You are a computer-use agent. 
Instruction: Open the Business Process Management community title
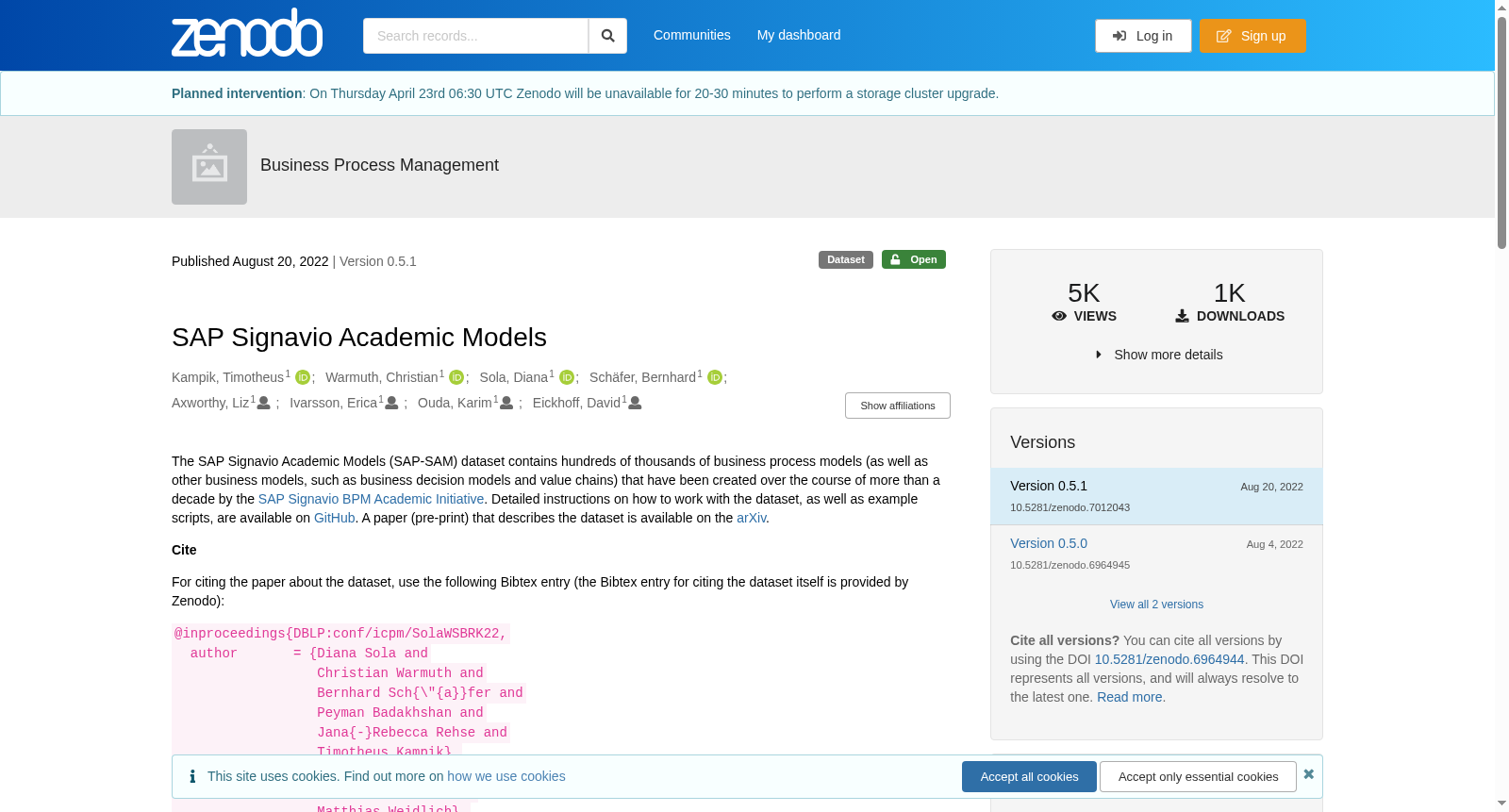[379, 165]
